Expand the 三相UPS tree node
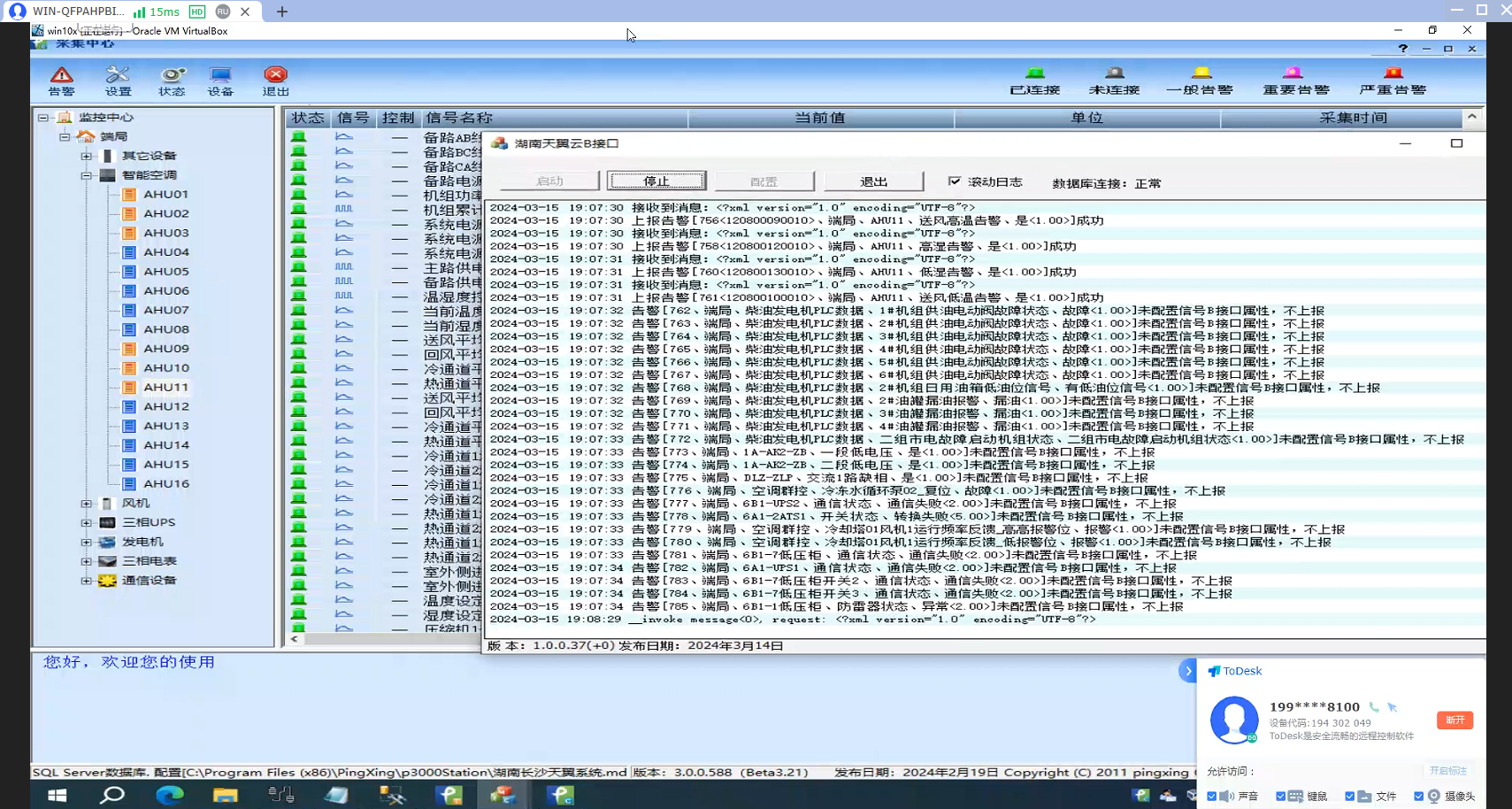This screenshot has width=1512, height=809. 87,522
